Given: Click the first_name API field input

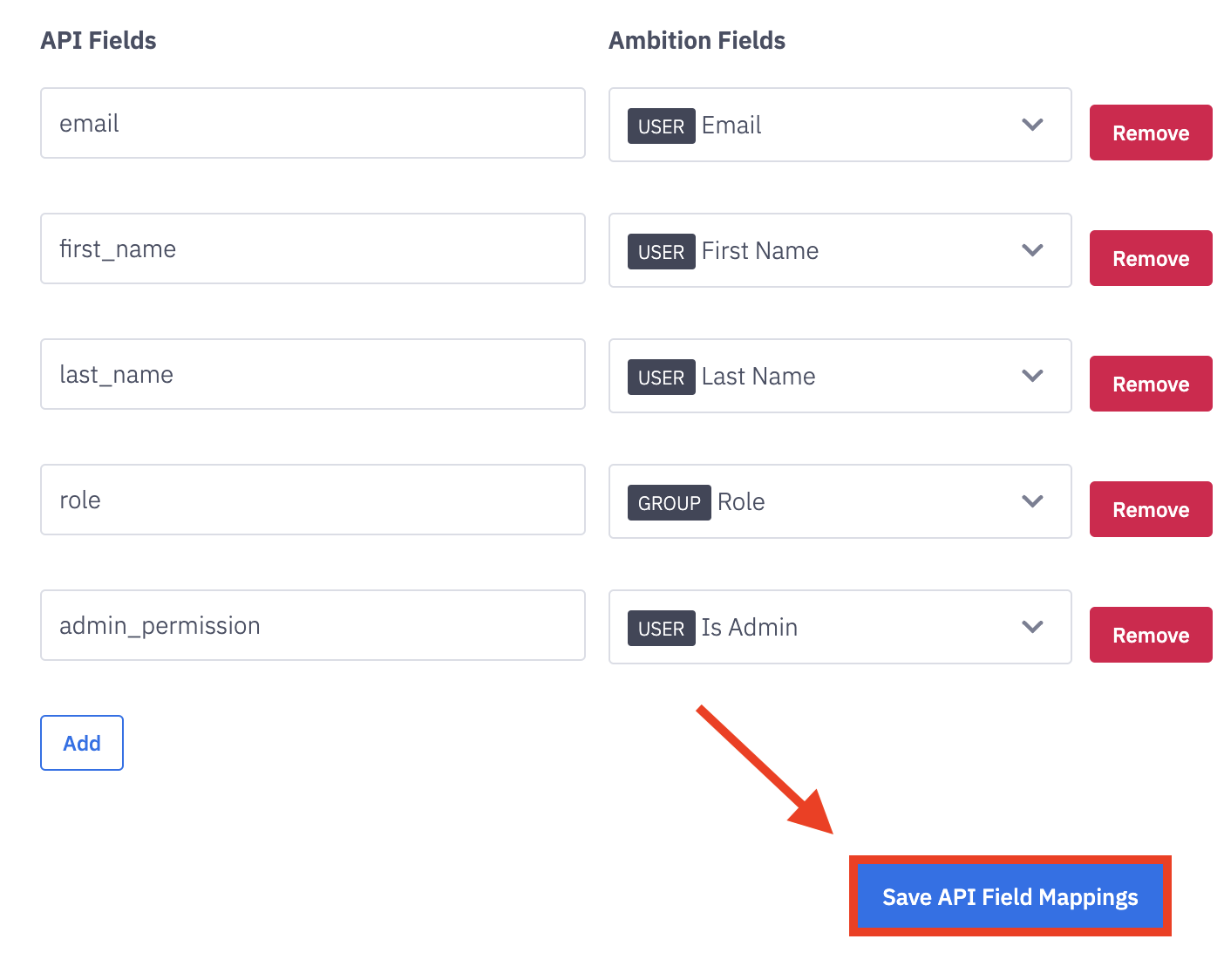Looking at the screenshot, I should coord(312,248).
